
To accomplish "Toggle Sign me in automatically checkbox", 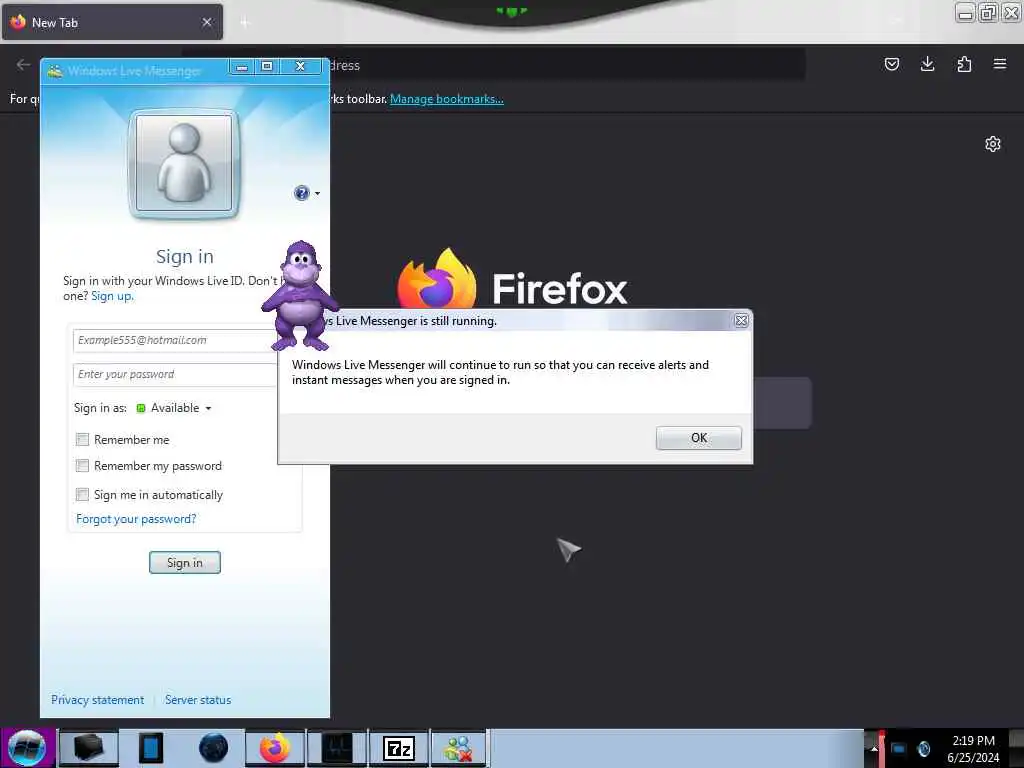I will [x=82, y=494].
